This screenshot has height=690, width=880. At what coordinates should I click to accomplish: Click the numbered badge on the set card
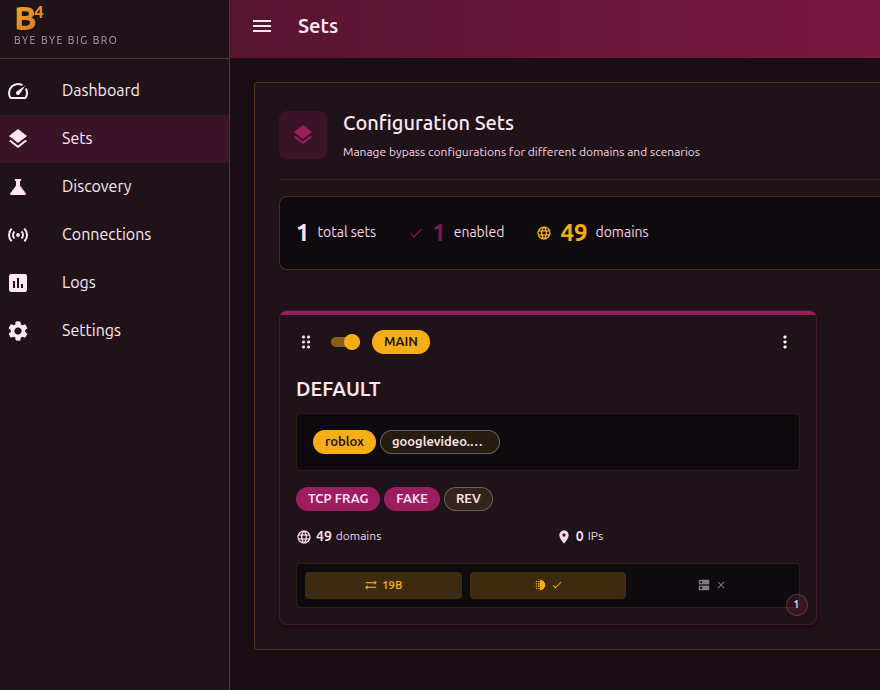[x=797, y=604]
